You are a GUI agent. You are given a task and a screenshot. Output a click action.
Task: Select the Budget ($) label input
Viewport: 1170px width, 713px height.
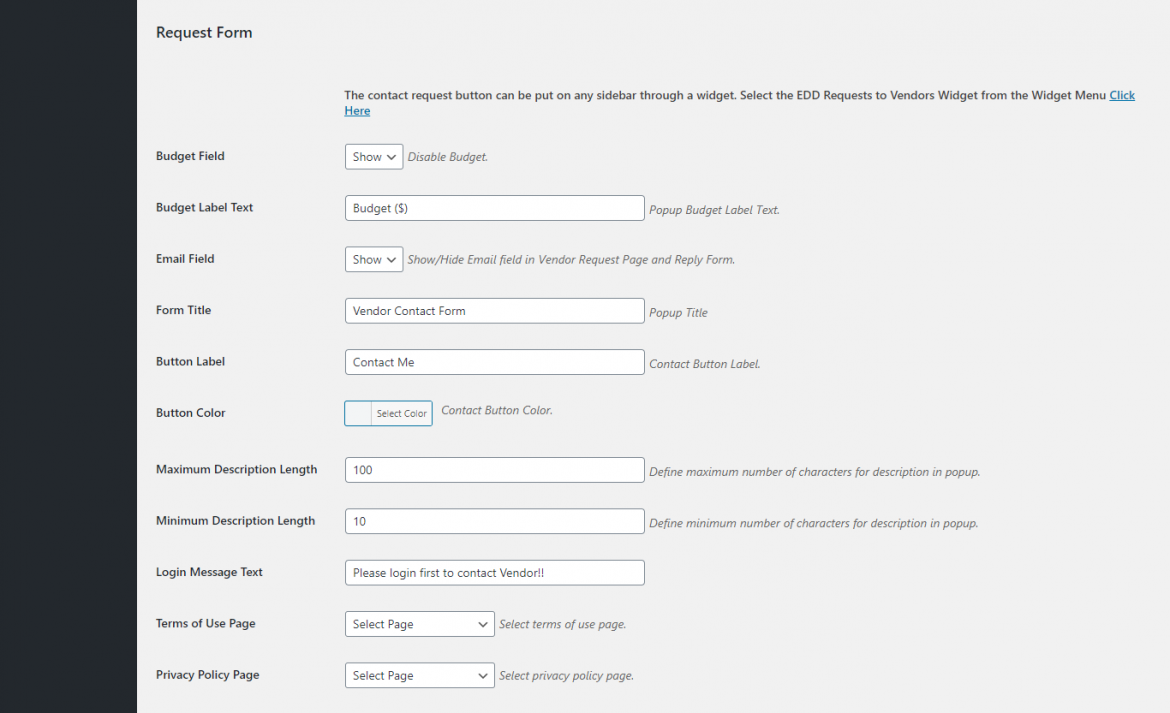point(494,207)
